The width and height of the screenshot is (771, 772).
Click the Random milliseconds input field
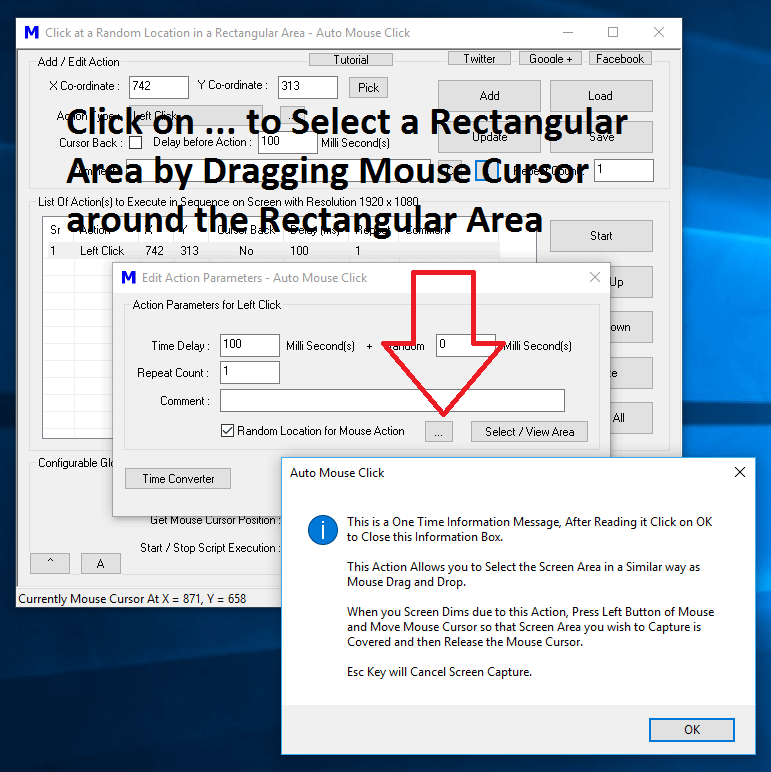(x=465, y=345)
